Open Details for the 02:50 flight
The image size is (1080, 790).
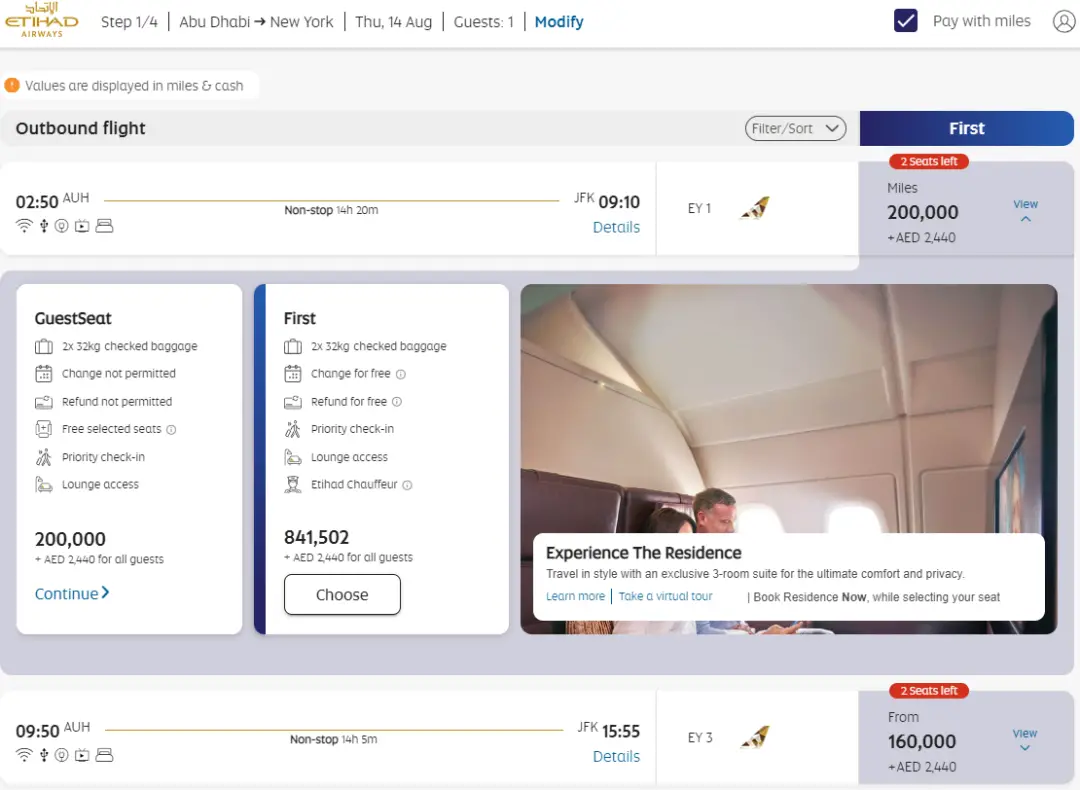click(616, 227)
